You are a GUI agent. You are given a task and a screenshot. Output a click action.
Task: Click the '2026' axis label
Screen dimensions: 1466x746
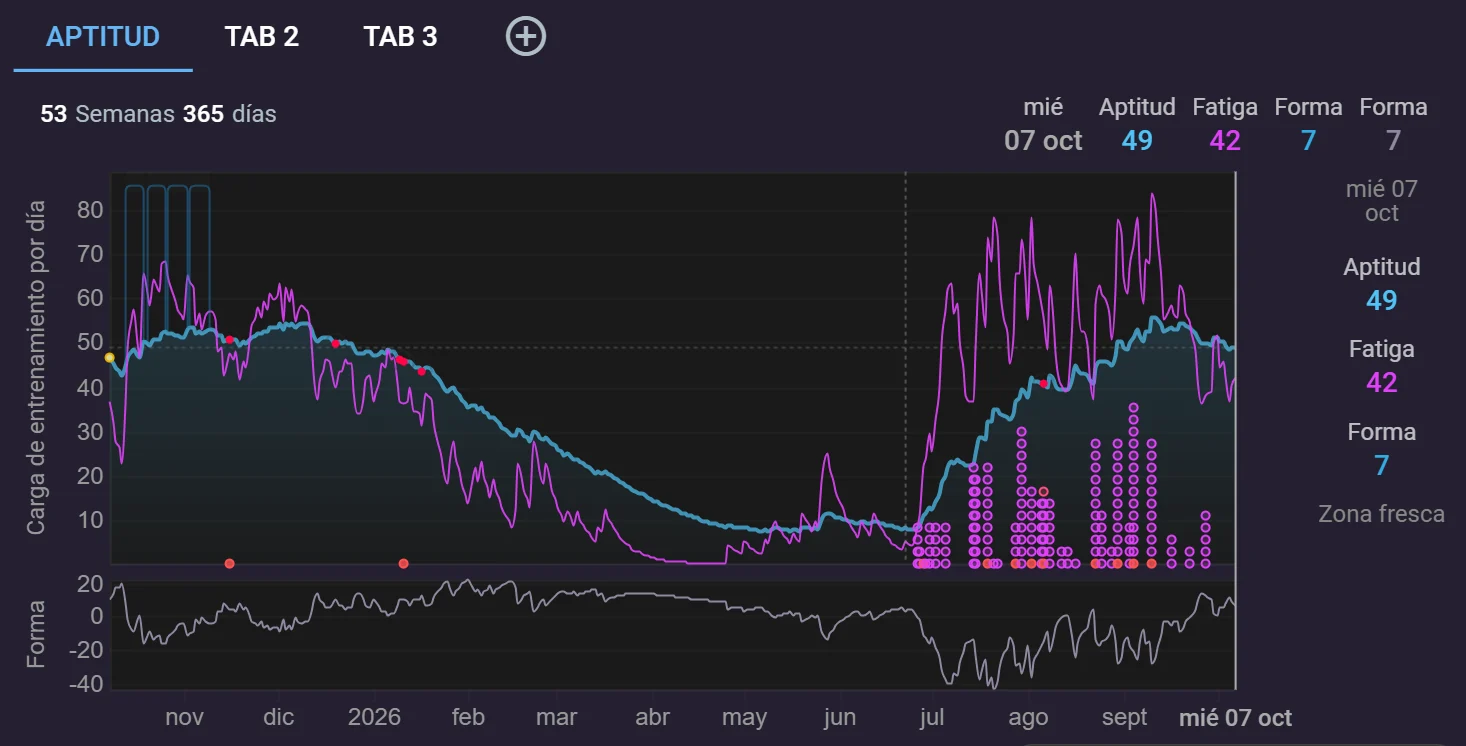coord(374,717)
